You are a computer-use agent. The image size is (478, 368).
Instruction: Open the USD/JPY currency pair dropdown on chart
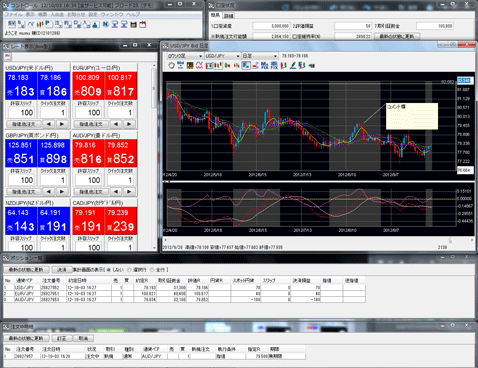point(222,56)
